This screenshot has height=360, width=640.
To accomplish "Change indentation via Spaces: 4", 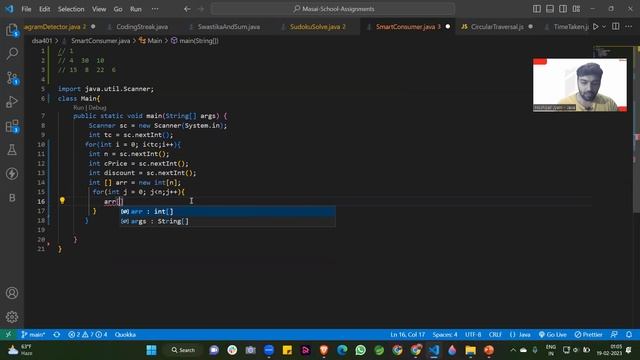I will coord(445,334).
